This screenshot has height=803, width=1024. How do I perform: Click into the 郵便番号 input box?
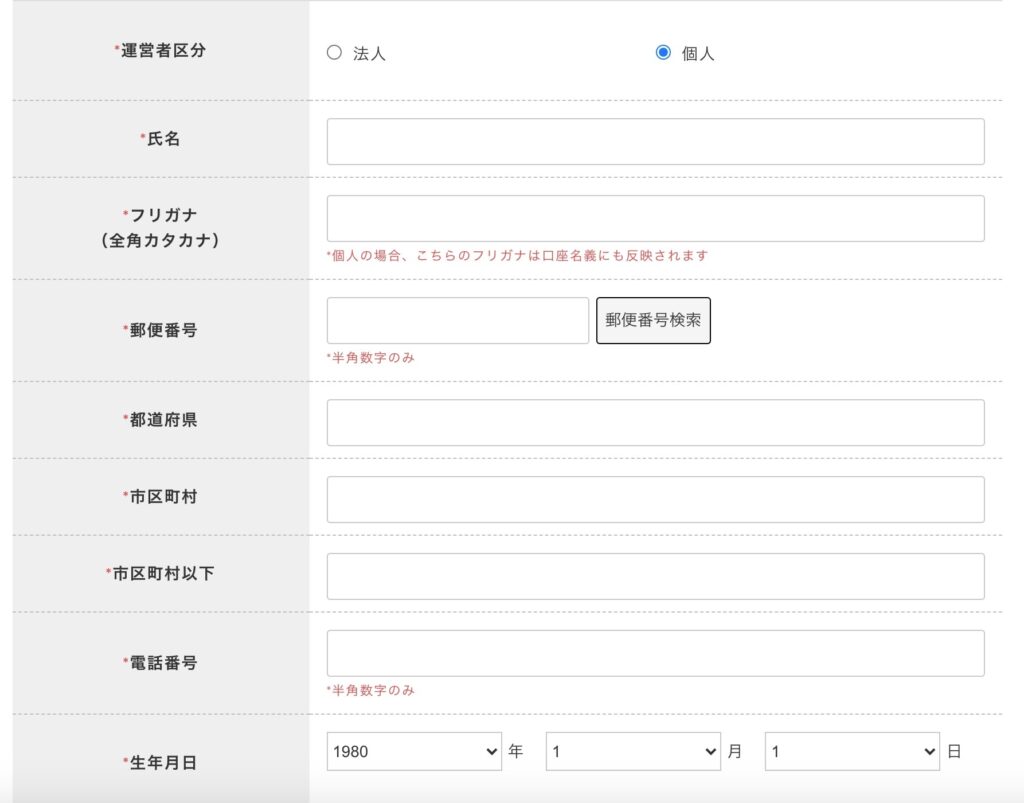457,321
